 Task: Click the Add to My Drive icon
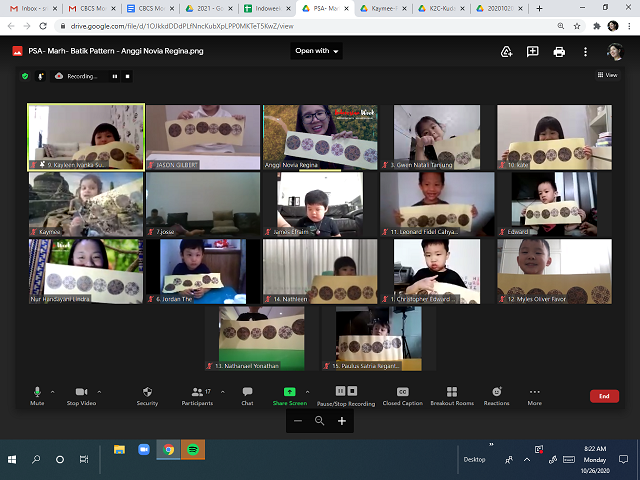[x=507, y=51]
